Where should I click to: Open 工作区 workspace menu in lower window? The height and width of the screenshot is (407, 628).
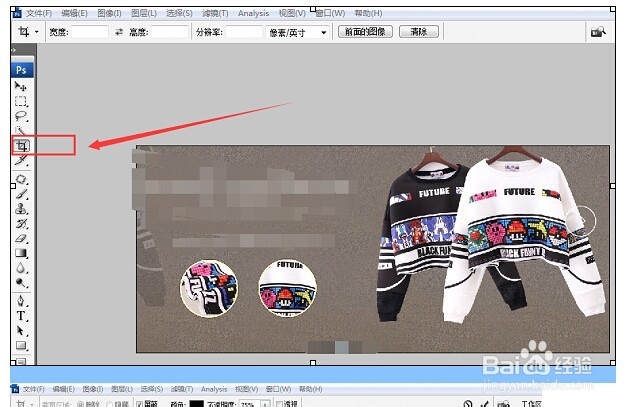(x=531, y=404)
